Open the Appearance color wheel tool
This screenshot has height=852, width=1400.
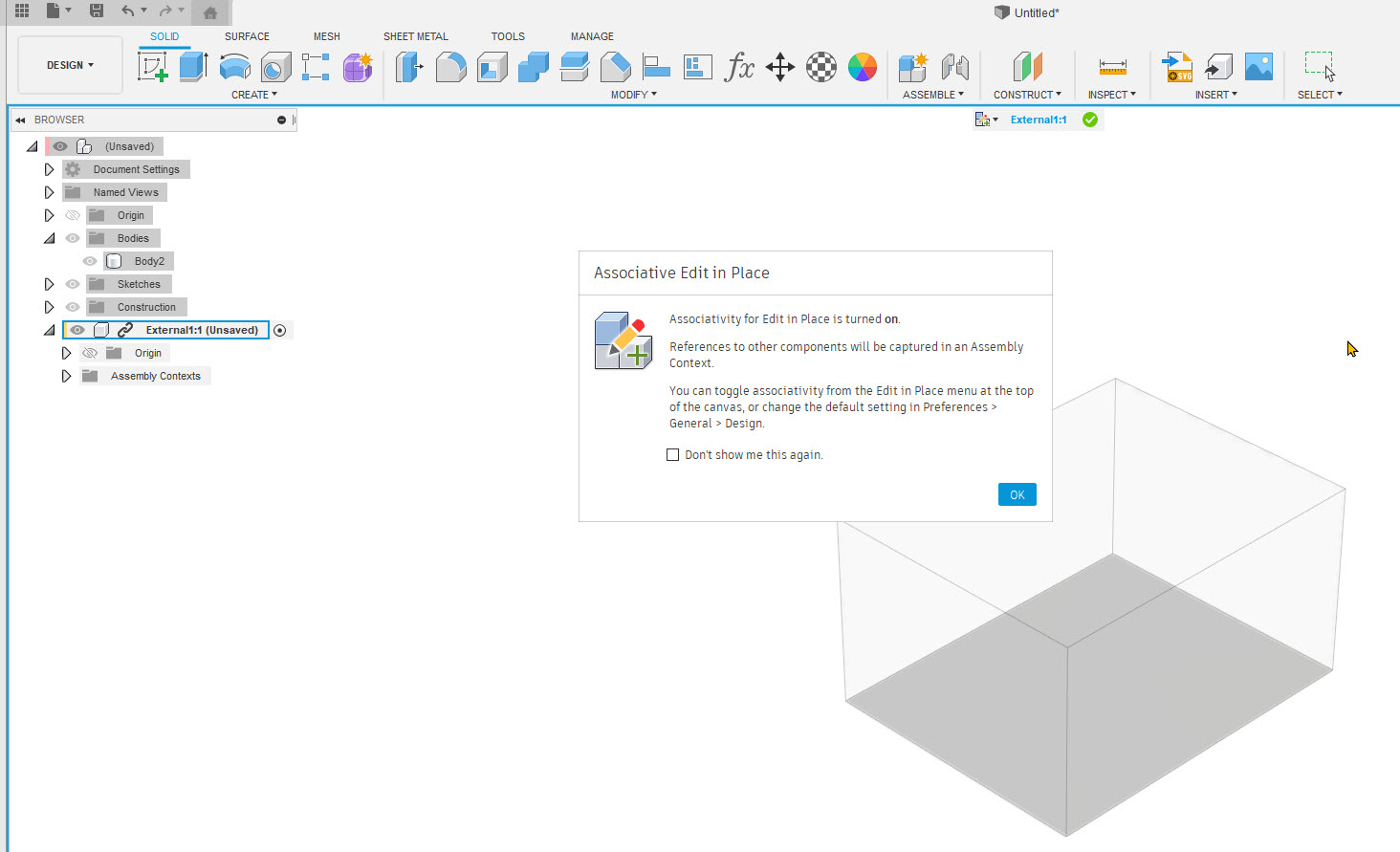point(863,67)
